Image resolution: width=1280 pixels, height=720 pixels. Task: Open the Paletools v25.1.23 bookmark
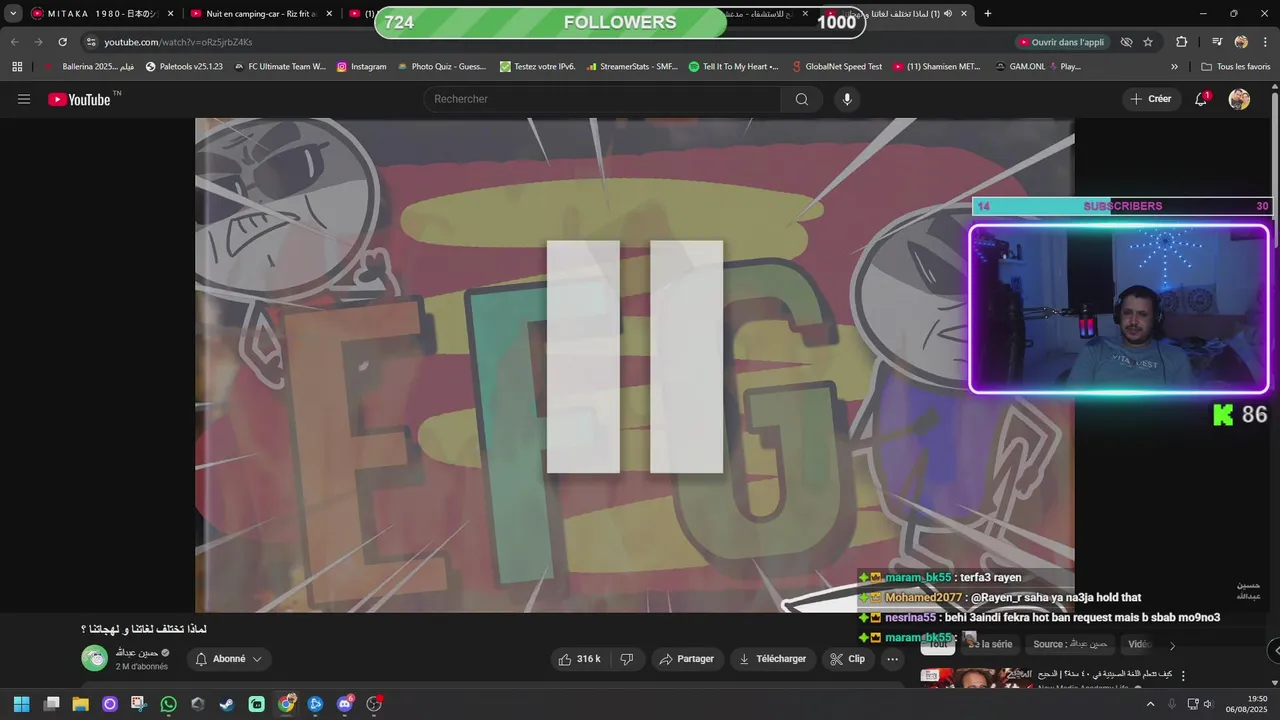pos(184,67)
